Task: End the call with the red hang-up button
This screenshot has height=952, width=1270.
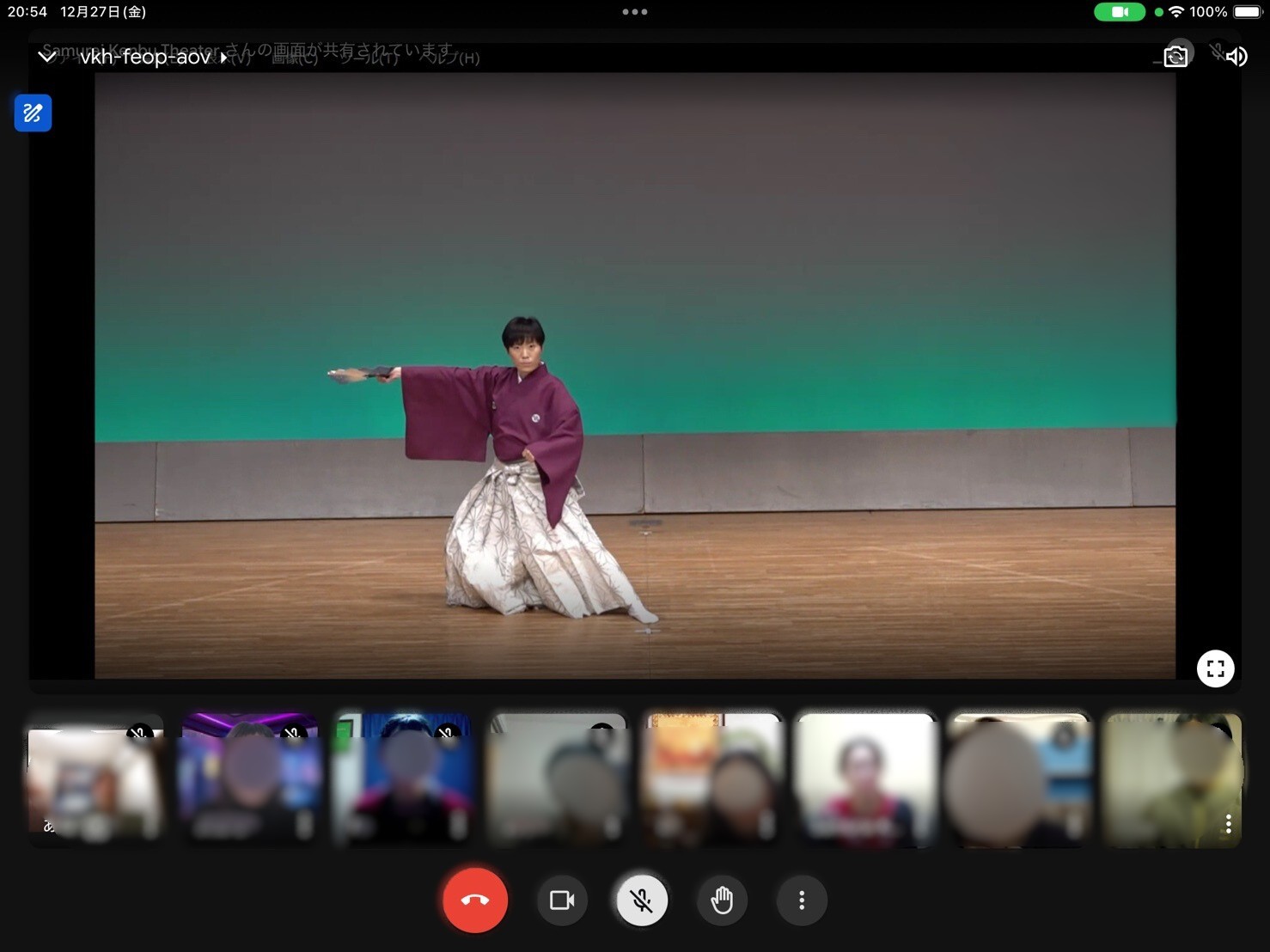Action: click(x=475, y=900)
